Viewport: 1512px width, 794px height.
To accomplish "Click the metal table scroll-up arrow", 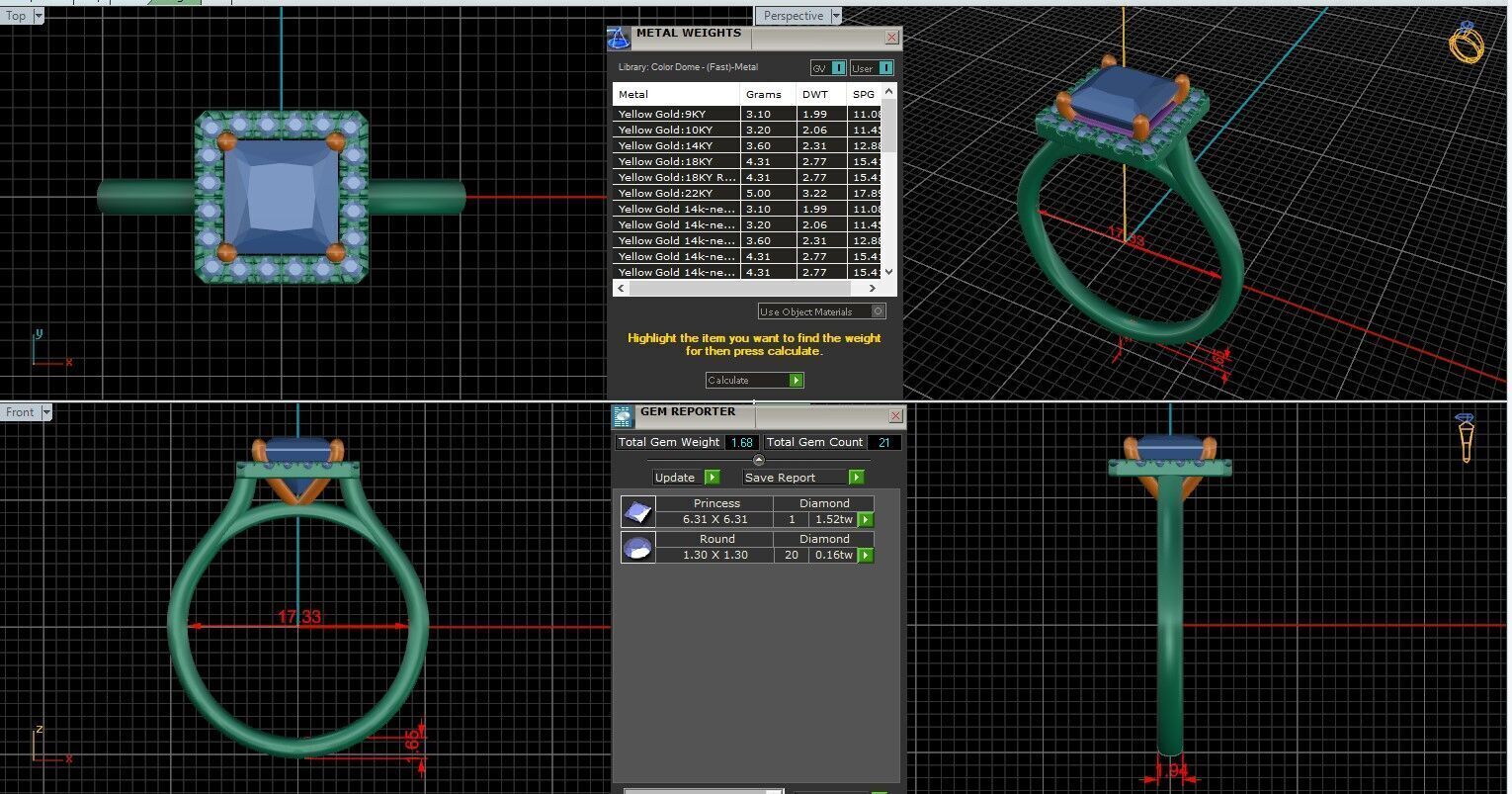I will [x=889, y=92].
